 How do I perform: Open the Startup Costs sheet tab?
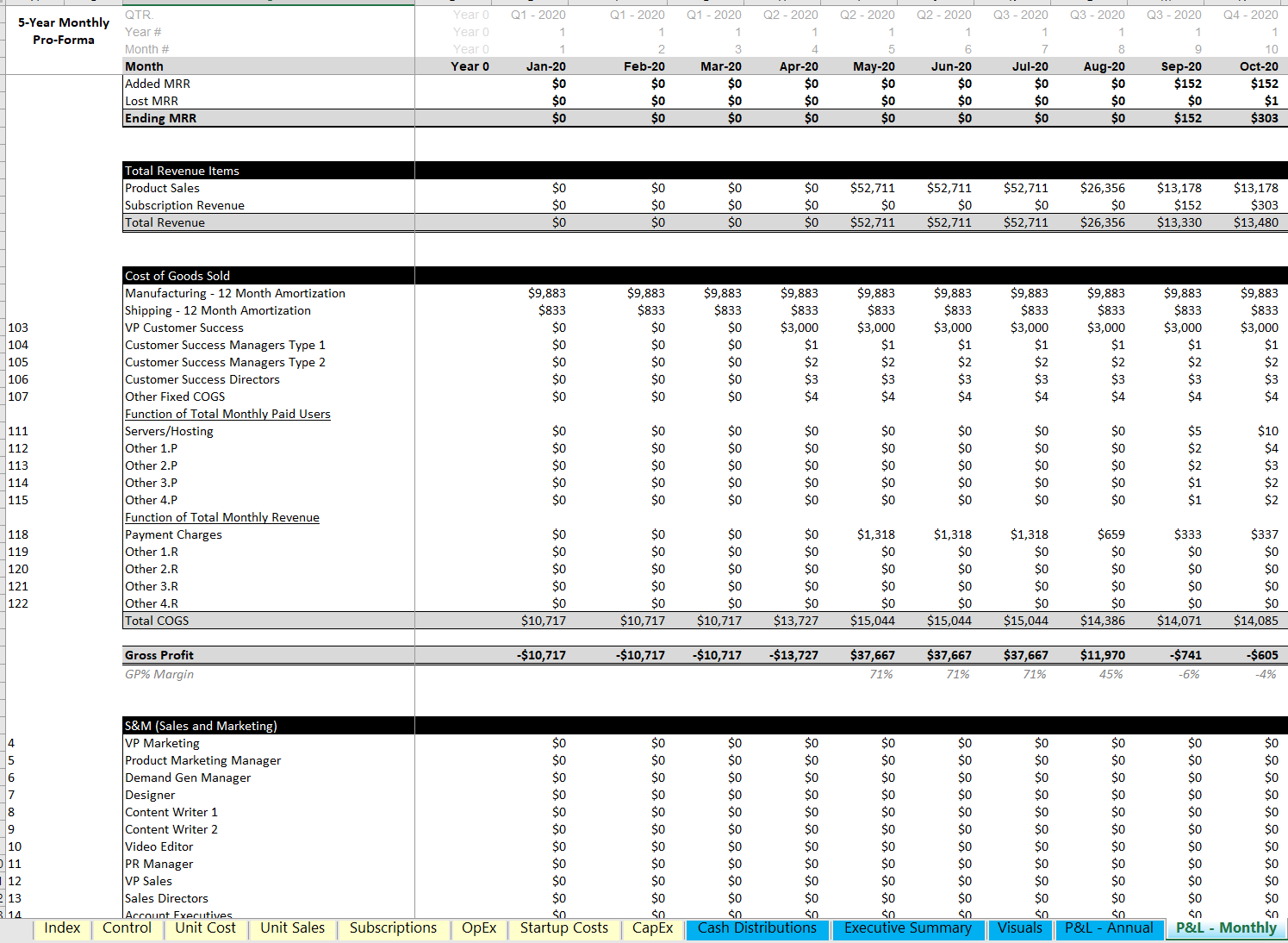click(x=564, y=928)
